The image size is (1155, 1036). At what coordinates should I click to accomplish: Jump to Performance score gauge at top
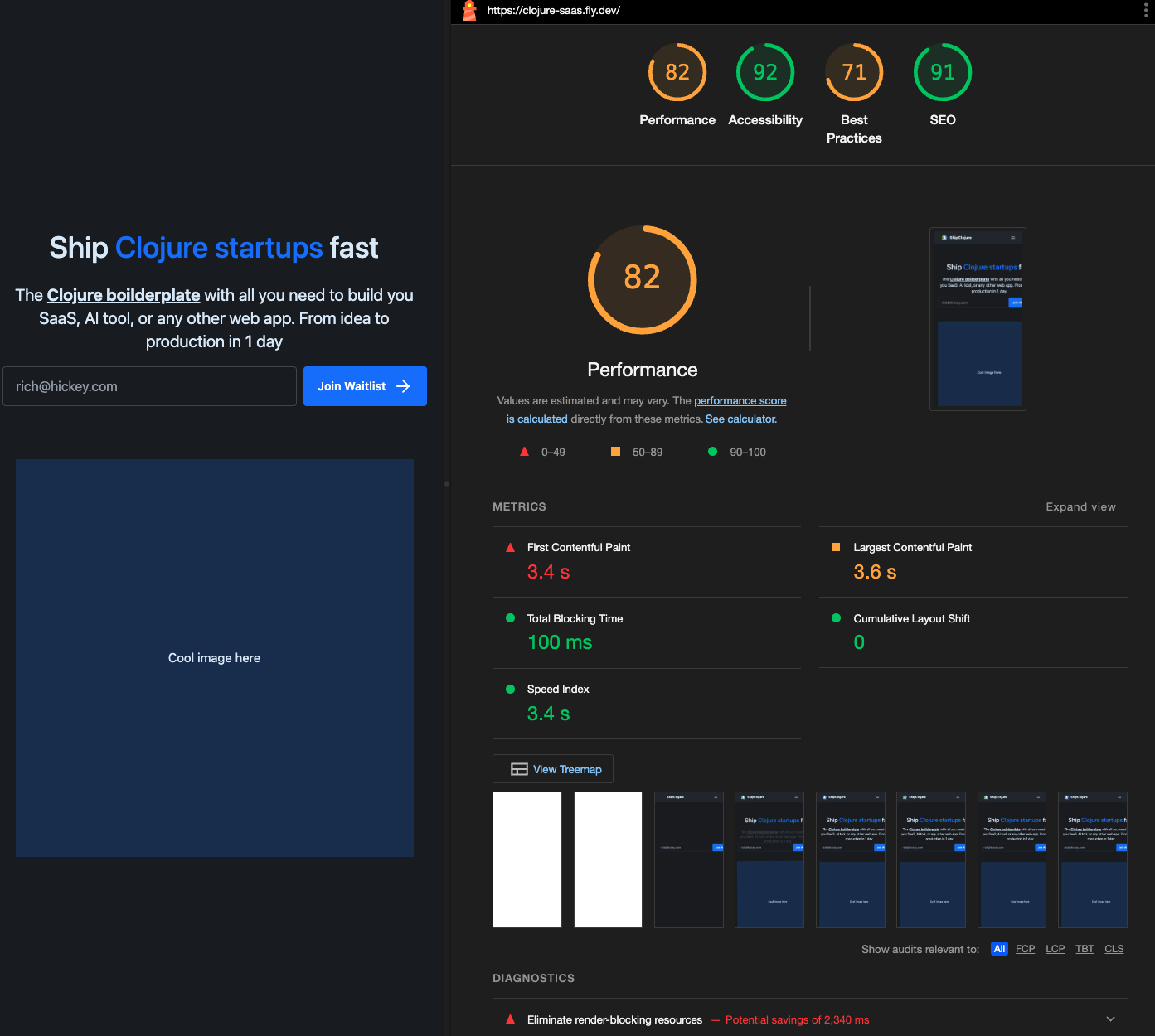pyautogui.click(x=677, y=72)
